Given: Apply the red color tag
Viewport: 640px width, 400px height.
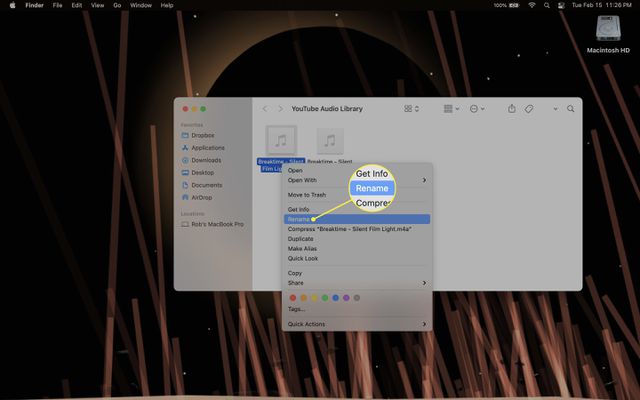Looking at the screenshot, I should coord(293,297).
